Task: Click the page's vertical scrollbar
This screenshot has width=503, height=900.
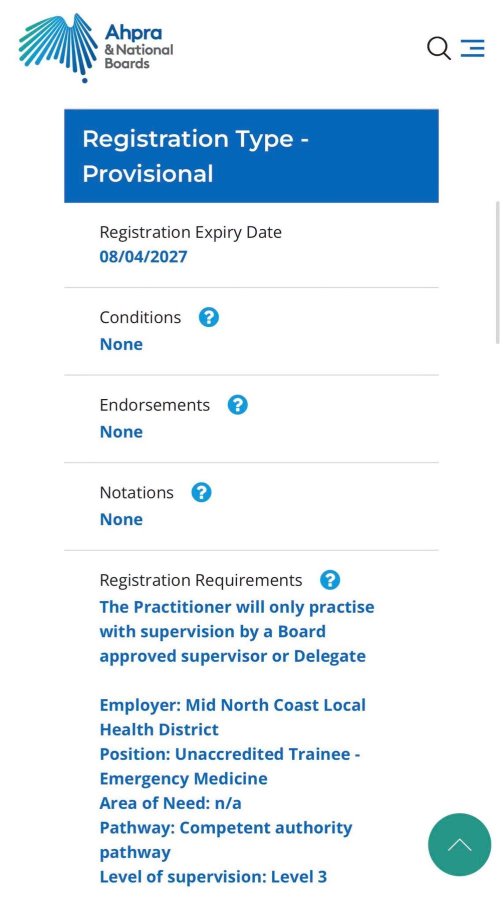Action: [497, 273]
